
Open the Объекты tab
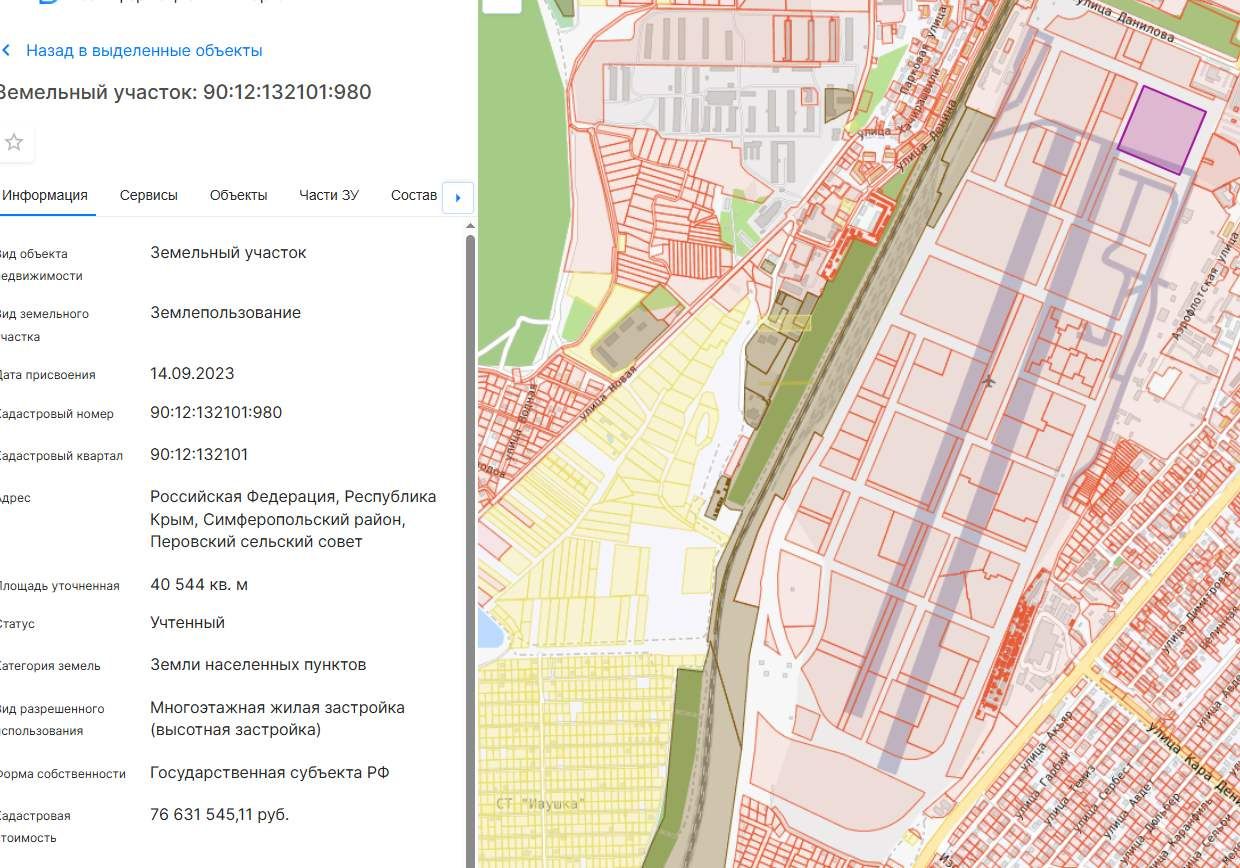point(238,195)
